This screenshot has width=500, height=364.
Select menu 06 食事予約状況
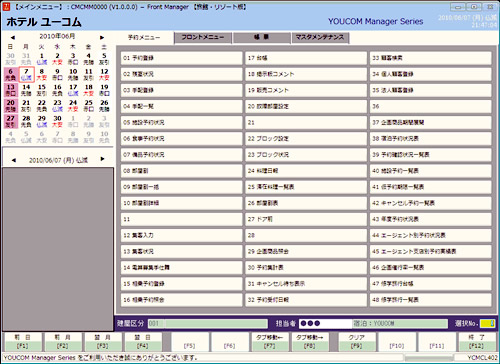coord(181,139)
